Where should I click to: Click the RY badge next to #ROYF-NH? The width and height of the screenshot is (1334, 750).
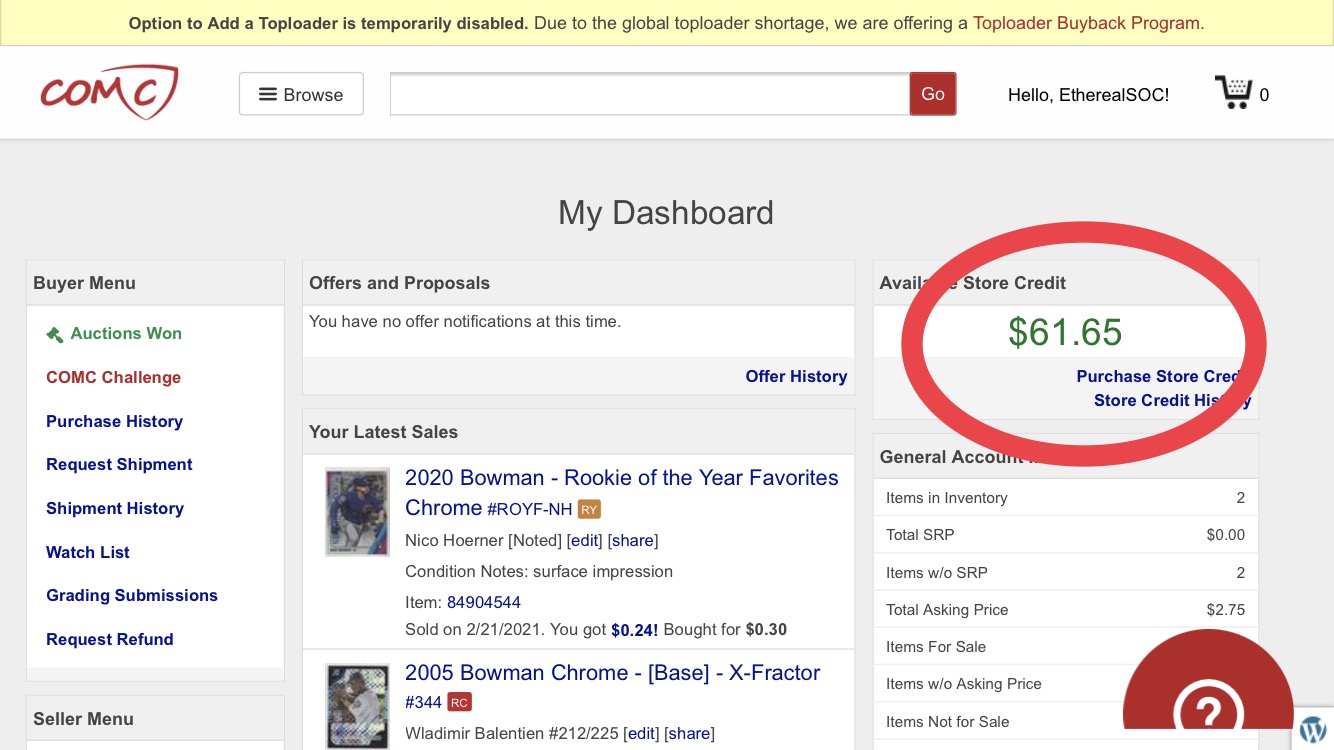point(589,510)
